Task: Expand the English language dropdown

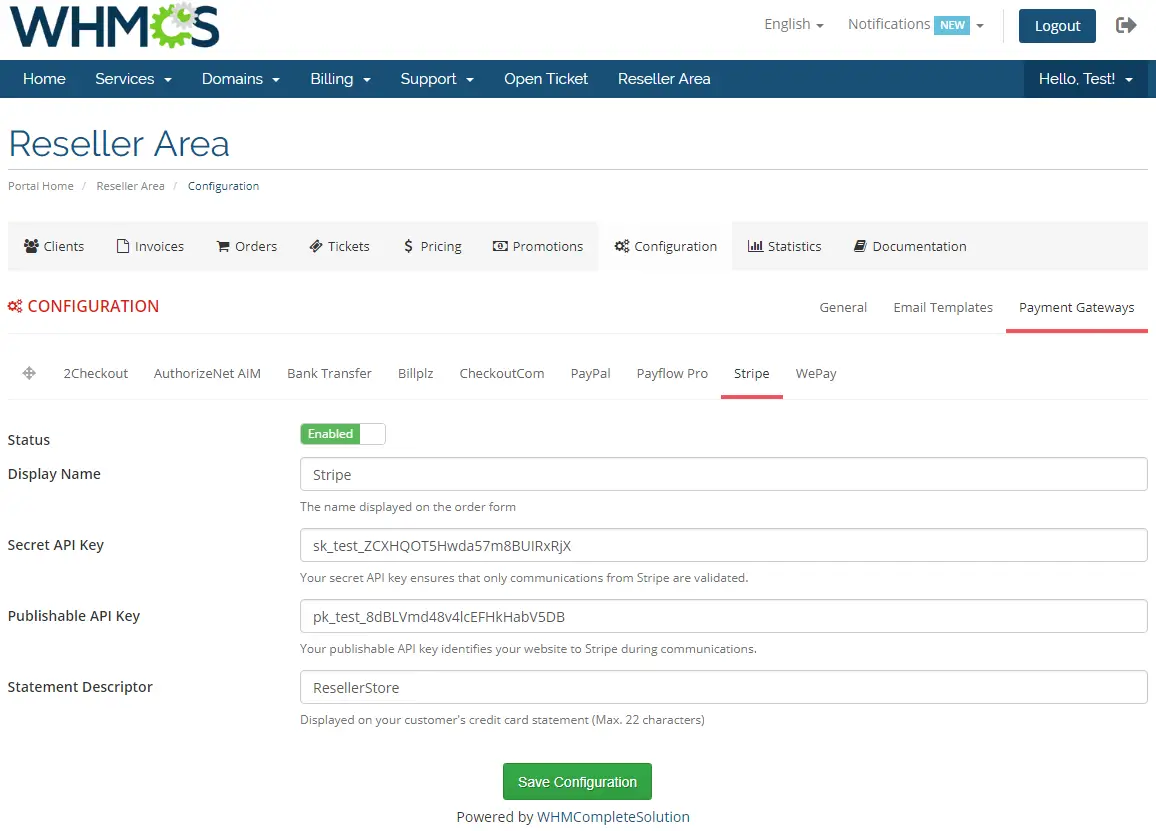Action: pos(793,25)
